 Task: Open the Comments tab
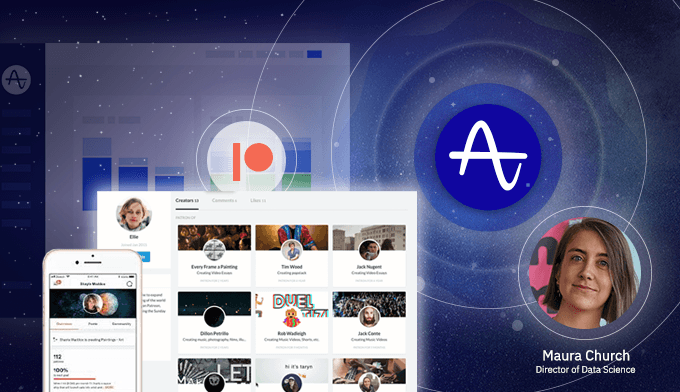pyautogui.click(x=224, y=200)
